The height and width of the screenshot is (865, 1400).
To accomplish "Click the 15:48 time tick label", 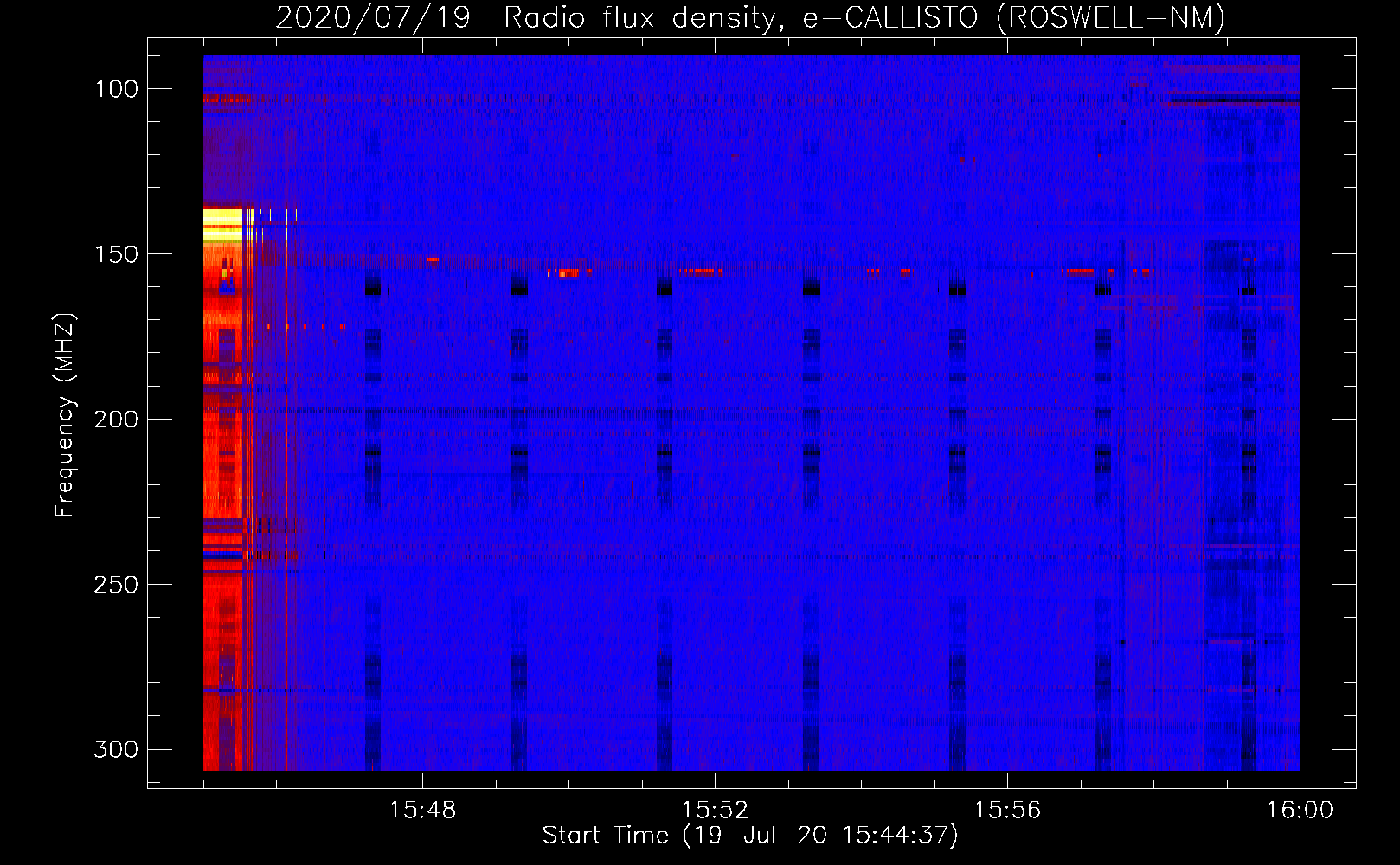I will coord(422,811).
